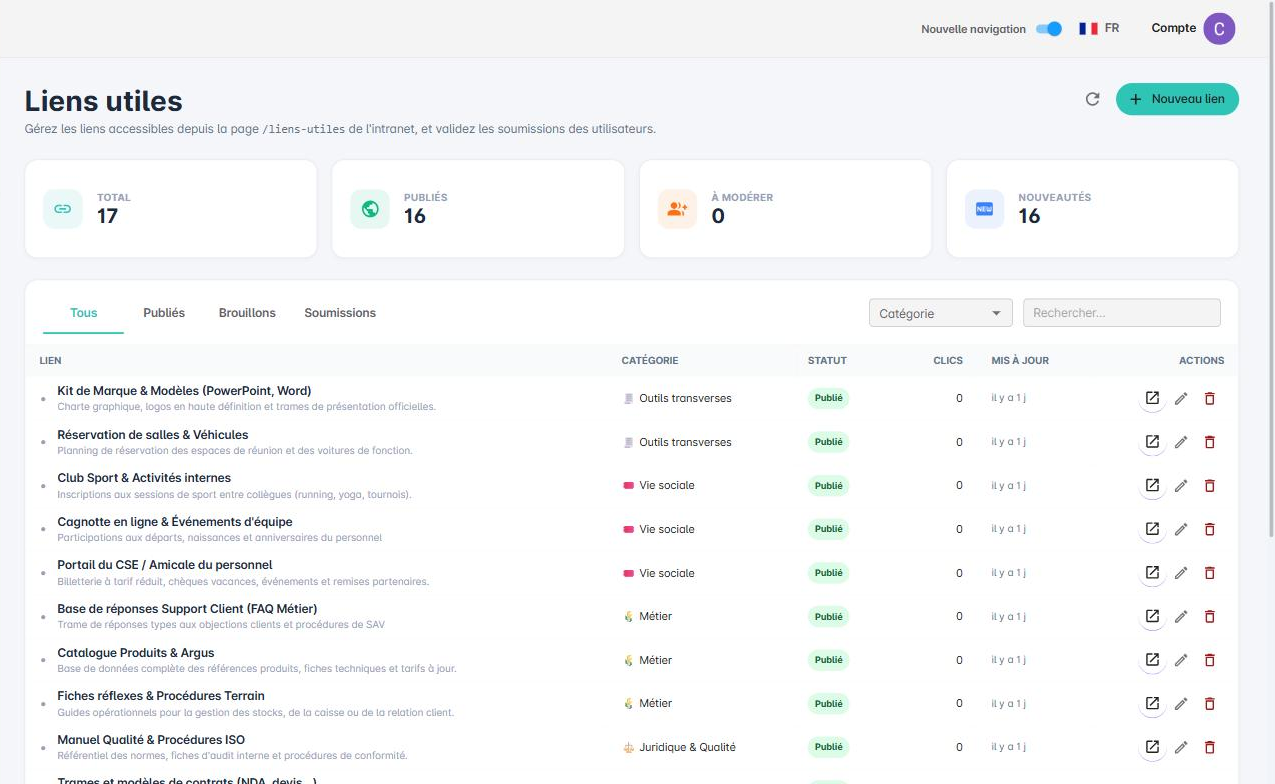Image resolution: width=1275 pixels, height=784 pixels.
Task: Delete the Kit de Marque & Modèles link
Action: (x=1209, y=398)
